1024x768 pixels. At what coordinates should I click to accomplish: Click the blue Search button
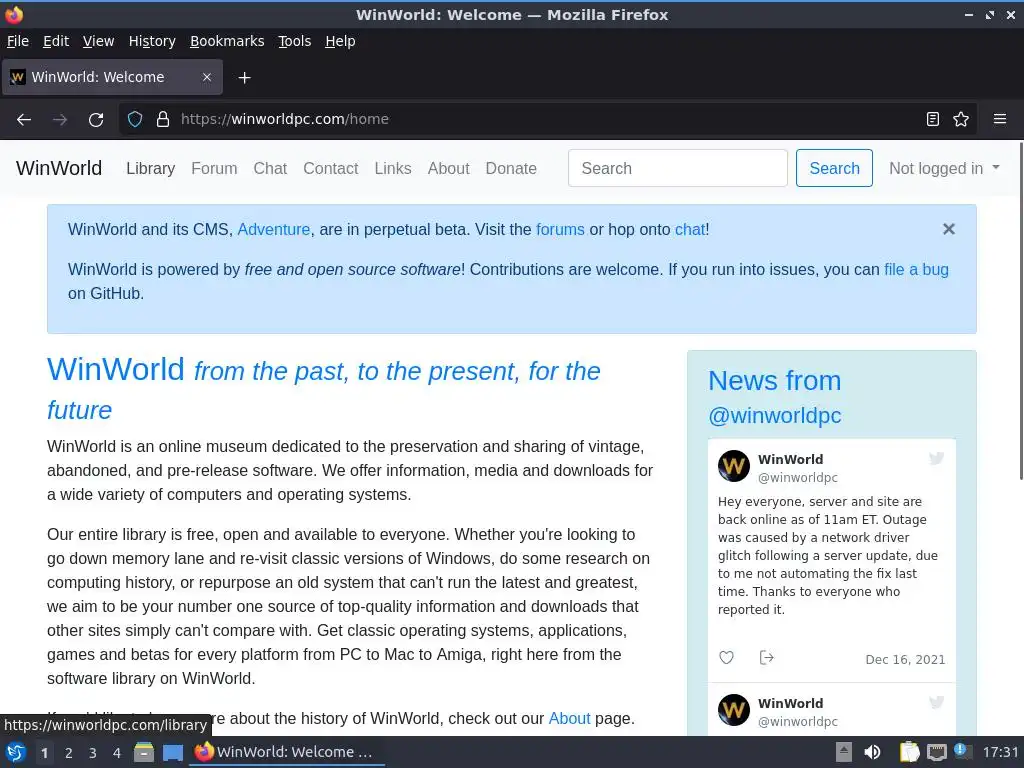(834, 168)
